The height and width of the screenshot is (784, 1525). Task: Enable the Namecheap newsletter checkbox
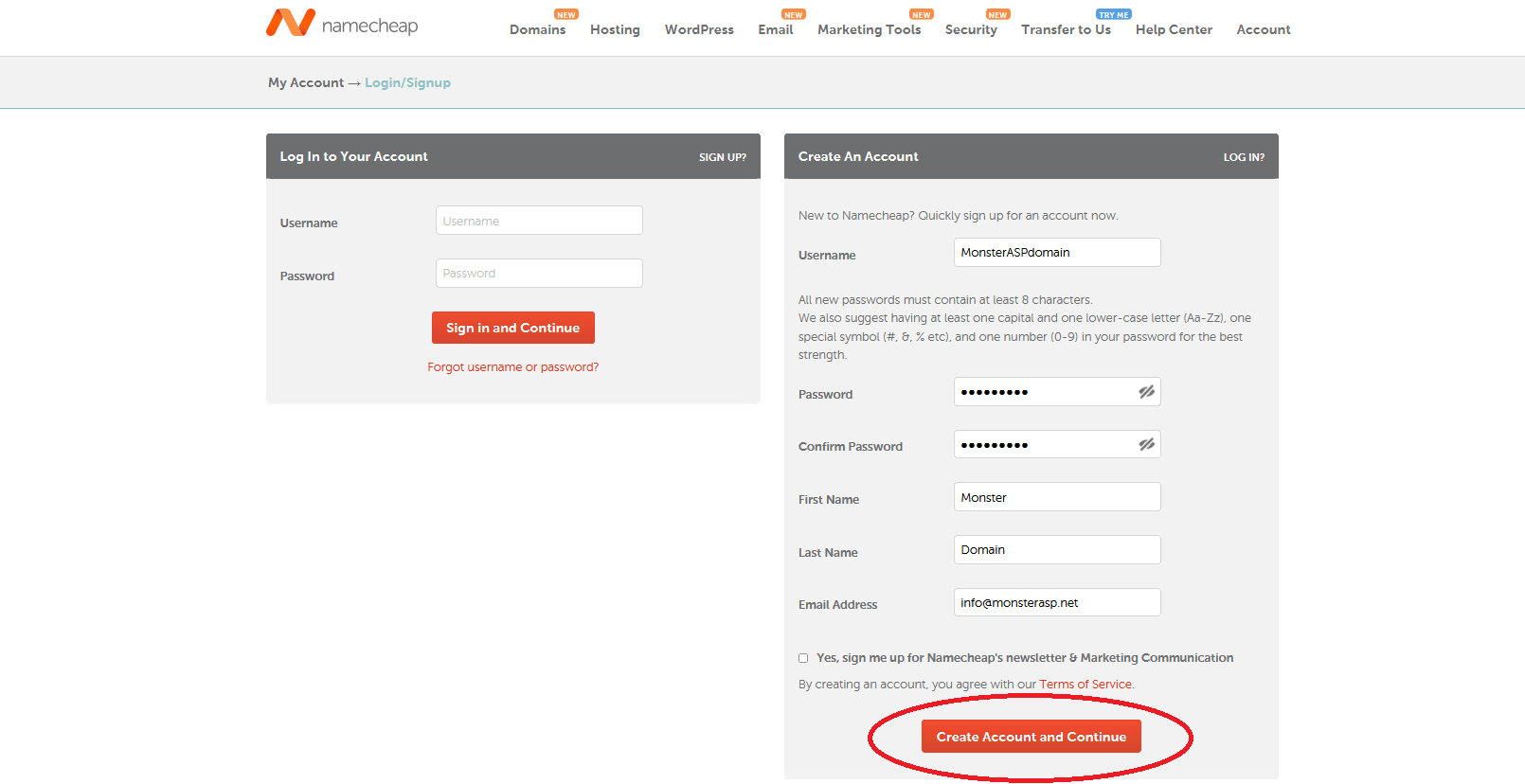803,658
